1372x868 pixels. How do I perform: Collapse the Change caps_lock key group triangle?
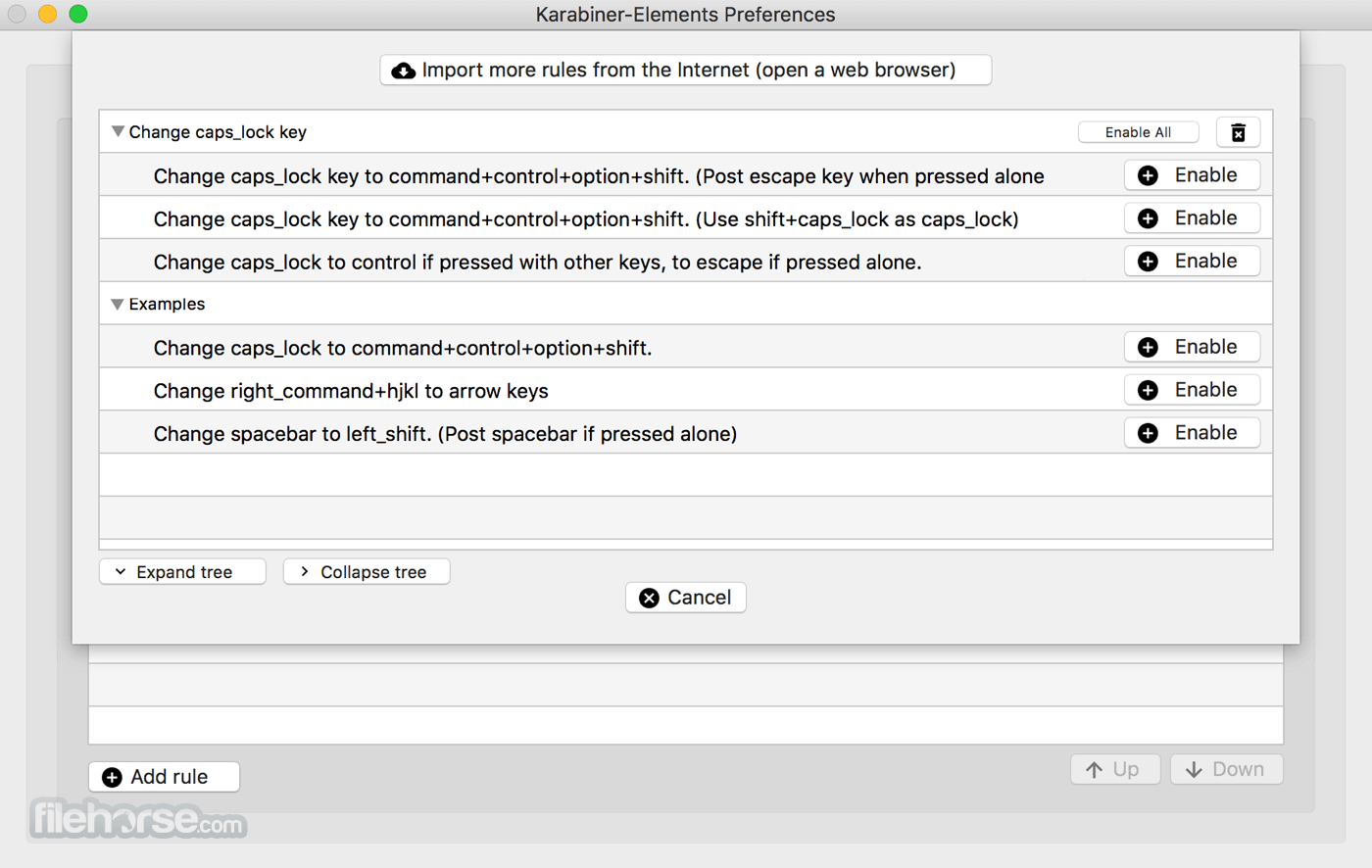(x=118, y=131)
